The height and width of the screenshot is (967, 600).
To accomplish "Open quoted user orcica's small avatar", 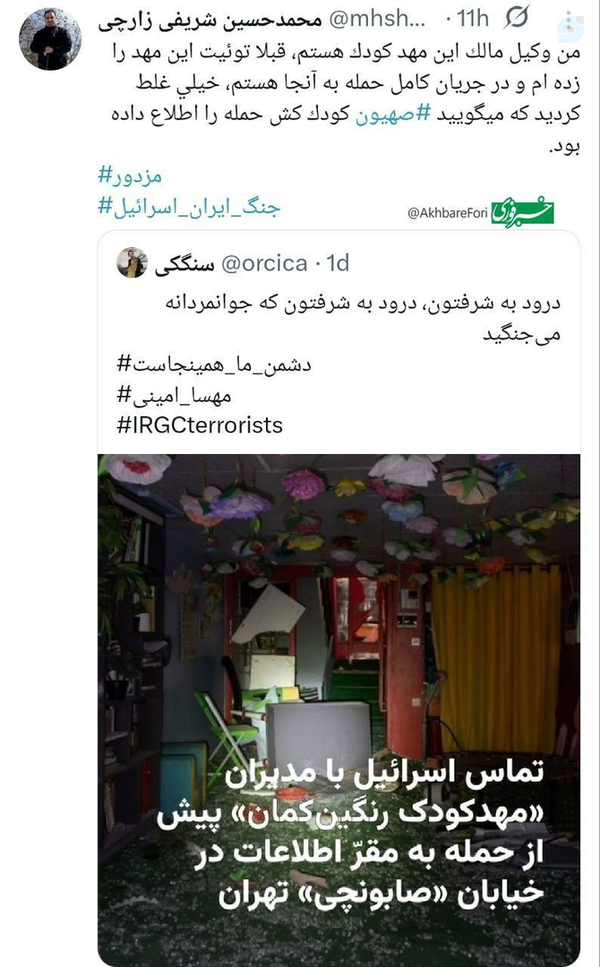I will tap(132, 263).
